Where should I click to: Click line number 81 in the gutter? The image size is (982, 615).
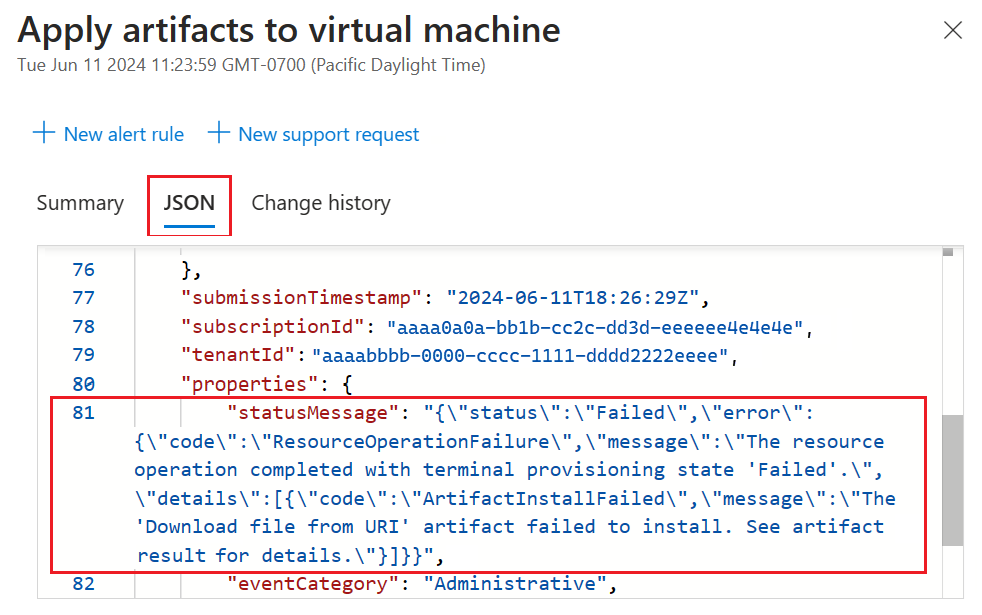pyautogui.click(x=84, y=413)
